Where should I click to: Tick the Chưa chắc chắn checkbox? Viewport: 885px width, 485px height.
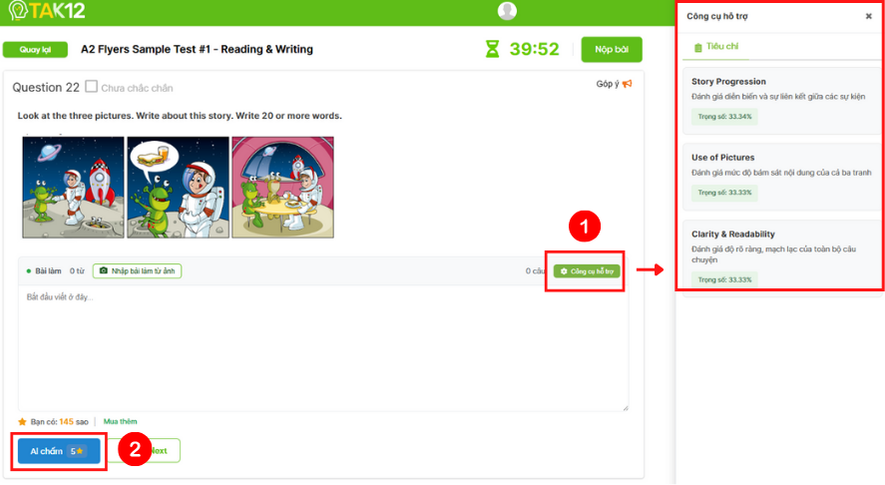[91, 86]
